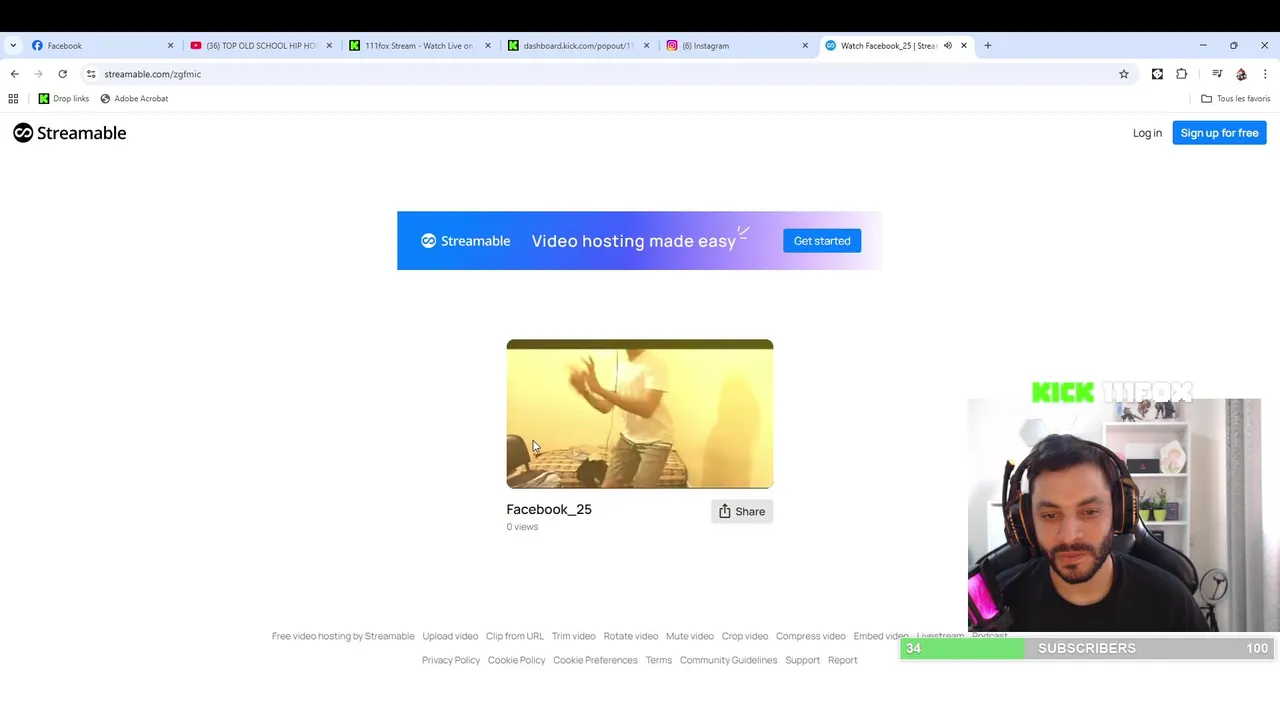Open the media control toolbar icon
The height and width of the screenshot is (720, 1280).
coord(1217,74)
